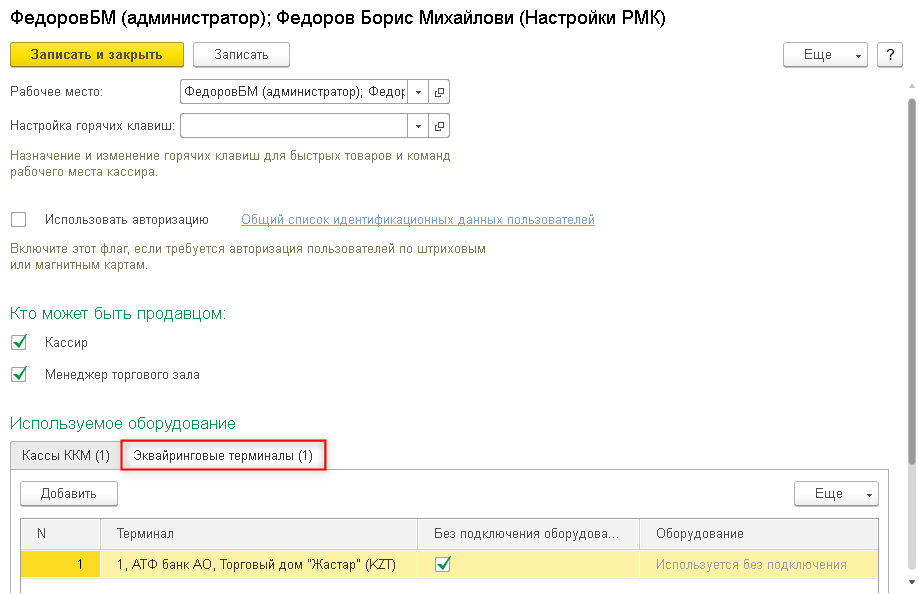
Task: Uncheck Менеджер торгового зала checkbox
Action: (x=19, y=375)
